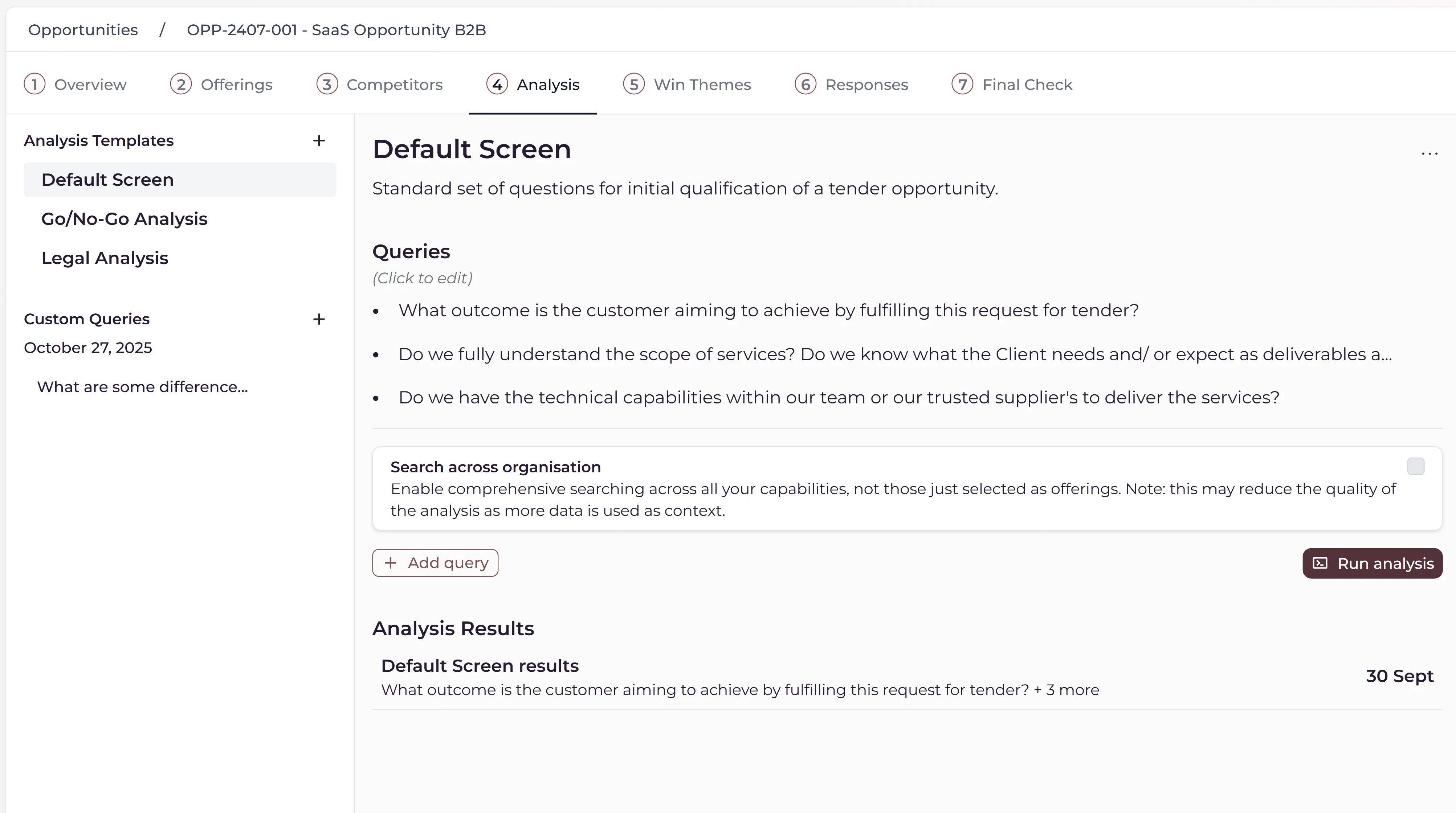The height and width of the screenshot is (813, 1456).
Task: Open the Default Screen options ellipsis menu
Action: tap(1430, 153)
